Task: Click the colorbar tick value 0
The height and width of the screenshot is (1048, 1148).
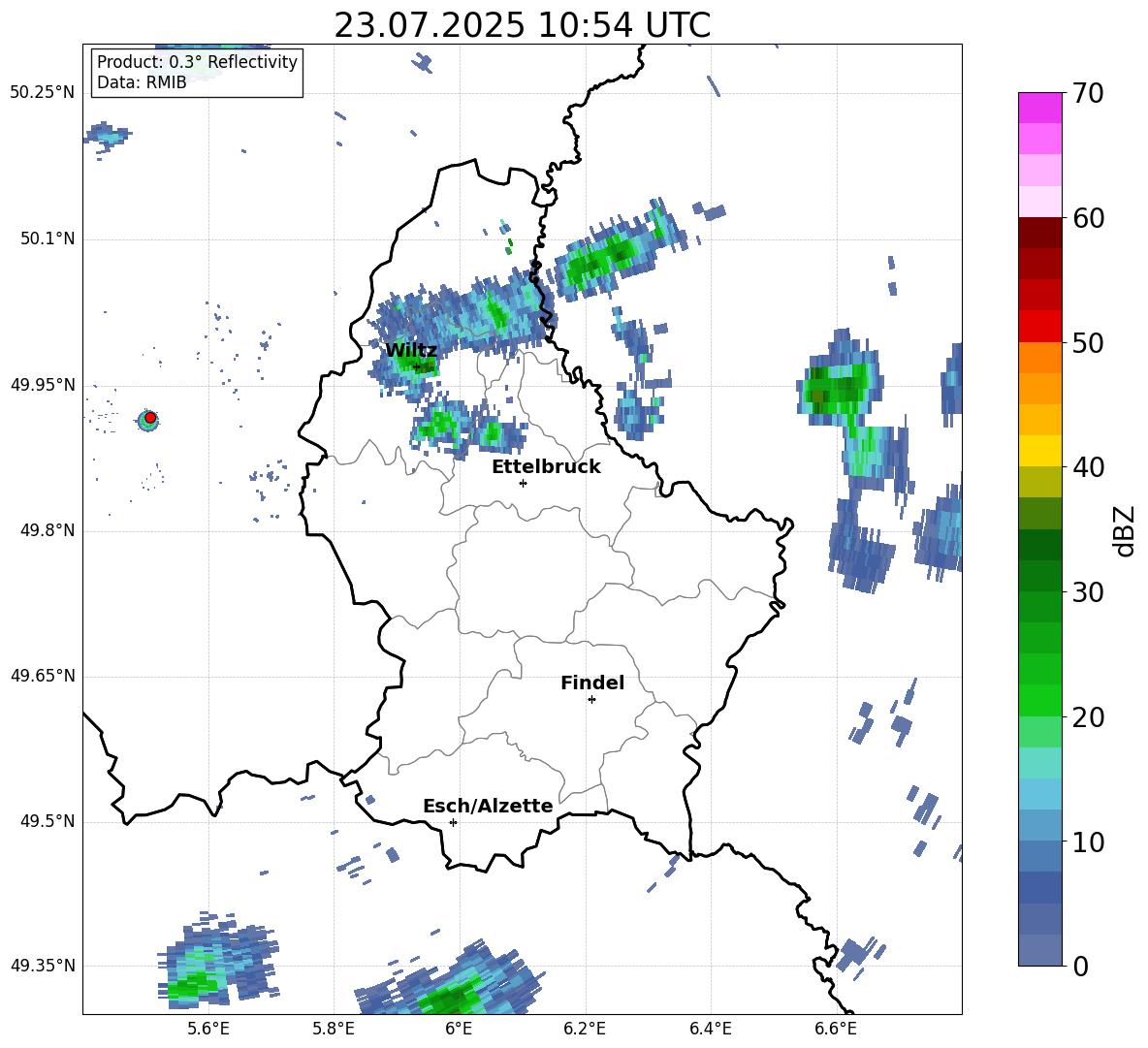Action: tap(1080, 967)
